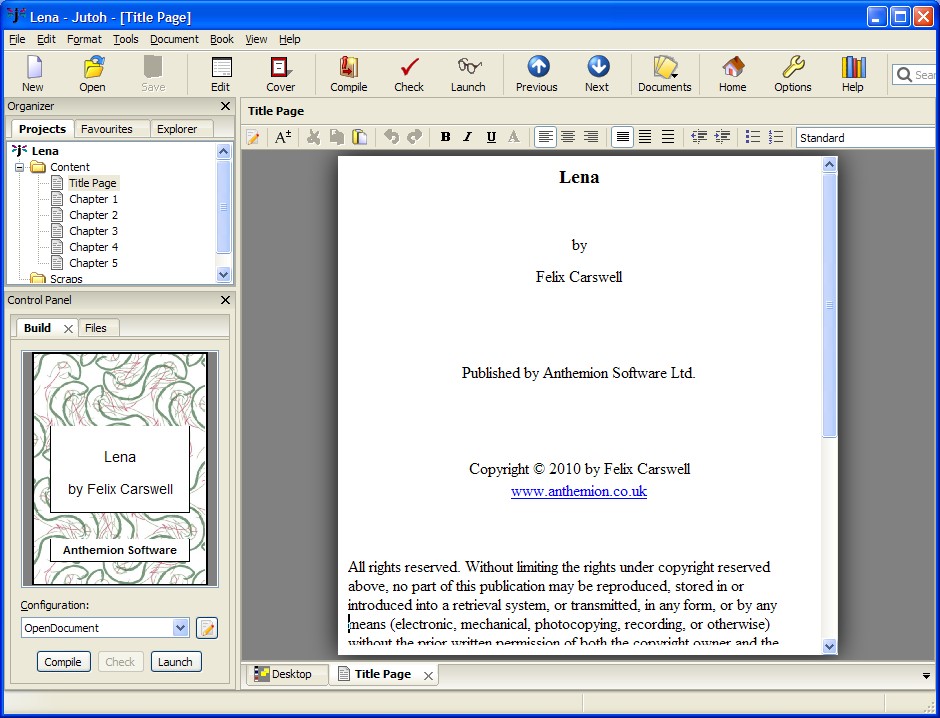This screenshot has height=718, width=940.
Task: Redo the last undone edit
Action: click(x=414, y=137)
